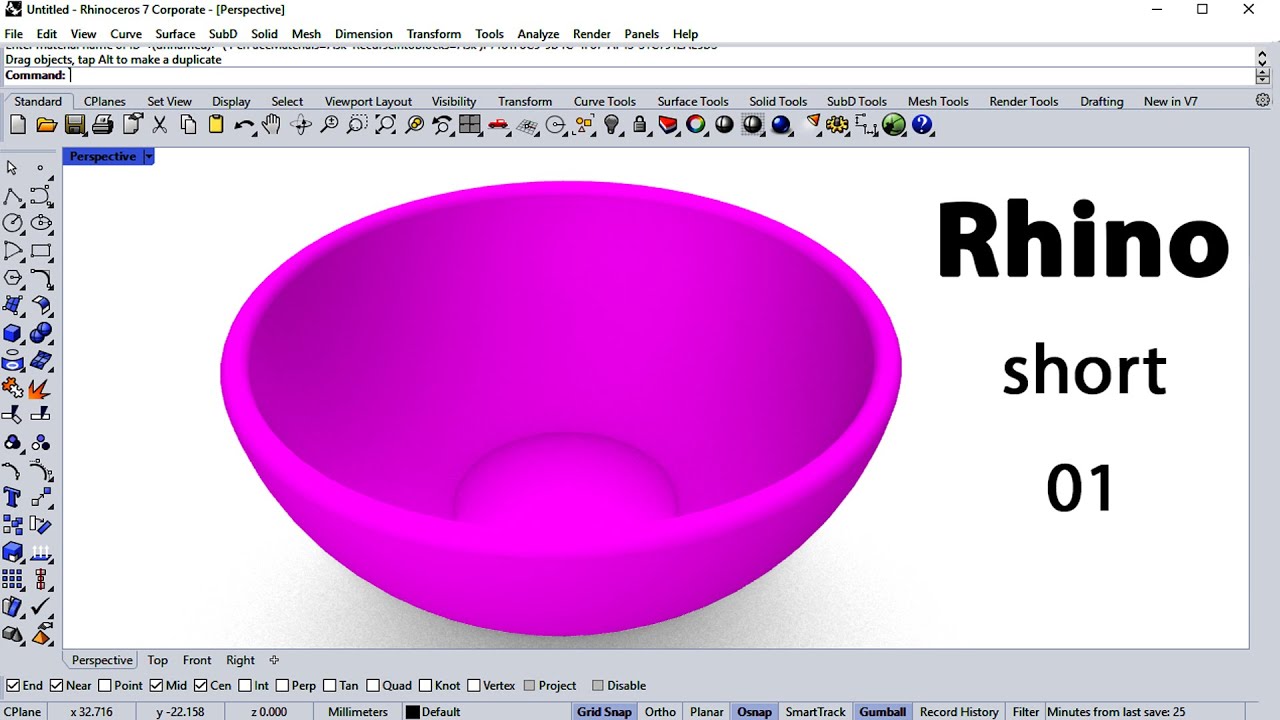Toggle Ortho in status bar

coord(660,712)
